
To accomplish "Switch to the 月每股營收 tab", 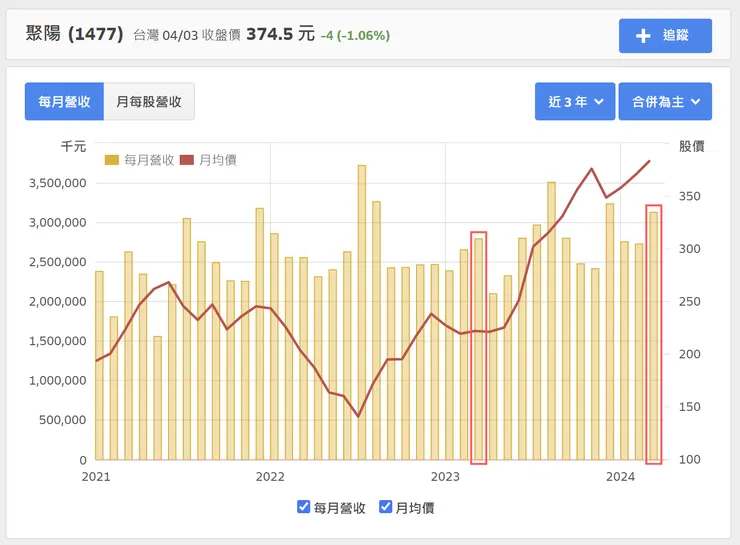I will pos(149,101).
